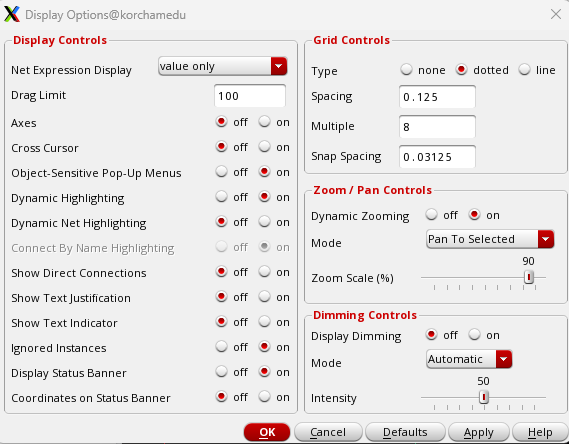Click the grid Spacing field showing 0.125
The image size is (569, 444).
[437, 97]
